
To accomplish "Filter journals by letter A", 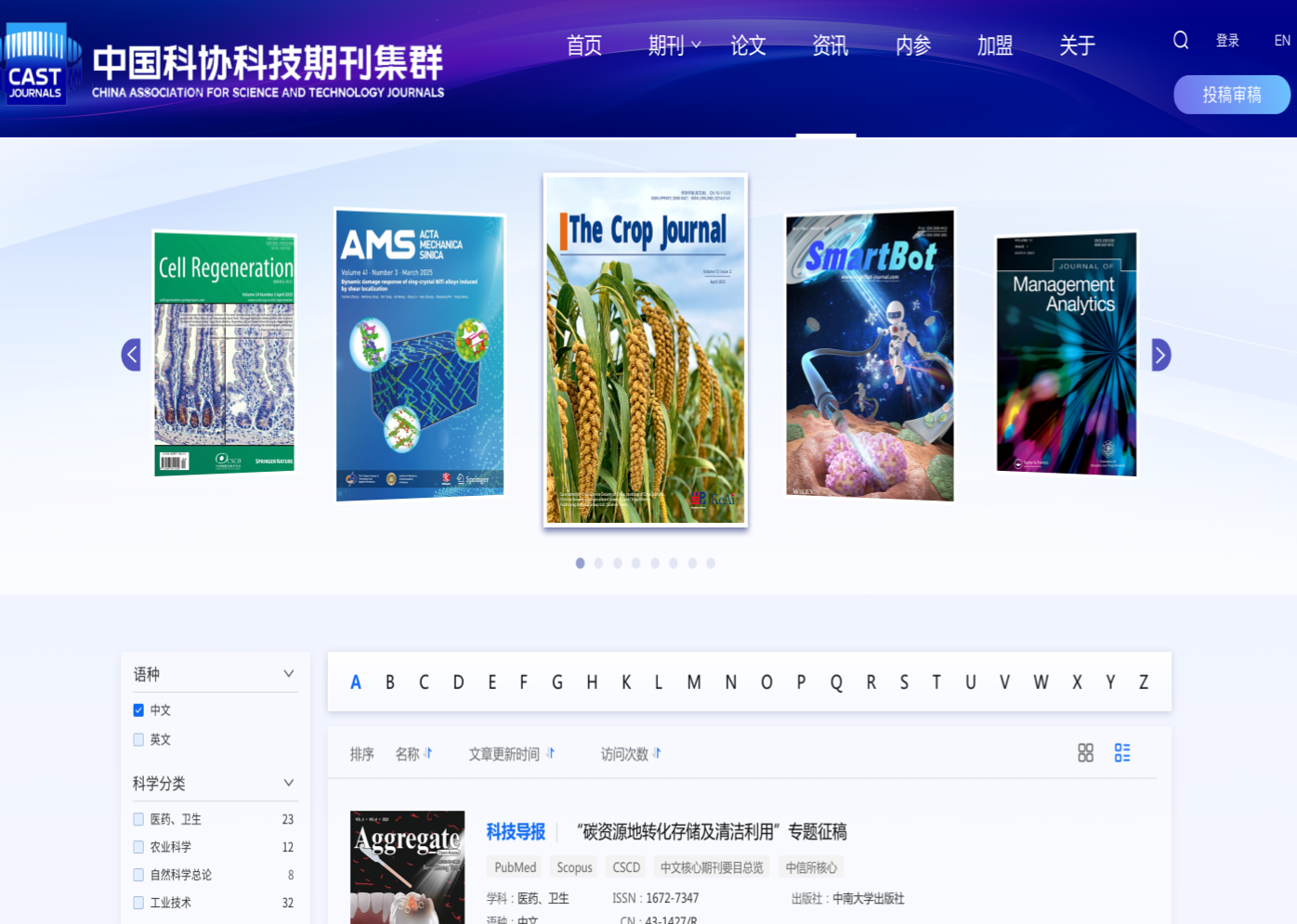I will coord(355,683).
